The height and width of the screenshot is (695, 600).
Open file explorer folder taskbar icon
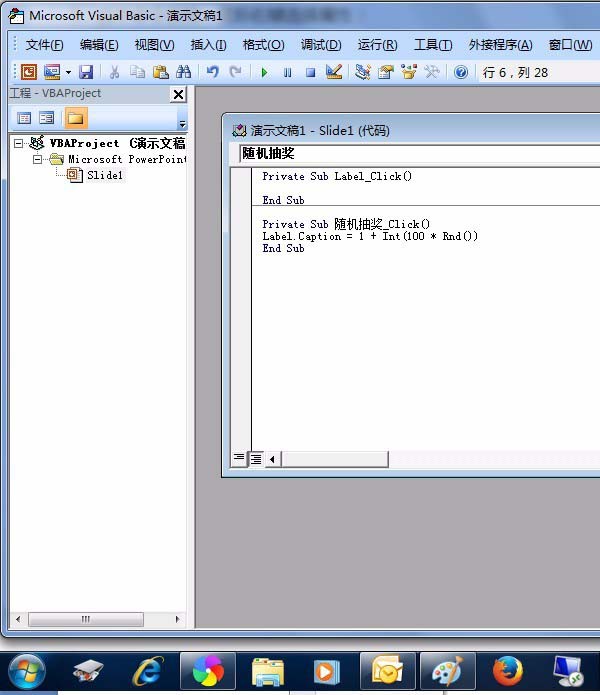coord(268,672)
